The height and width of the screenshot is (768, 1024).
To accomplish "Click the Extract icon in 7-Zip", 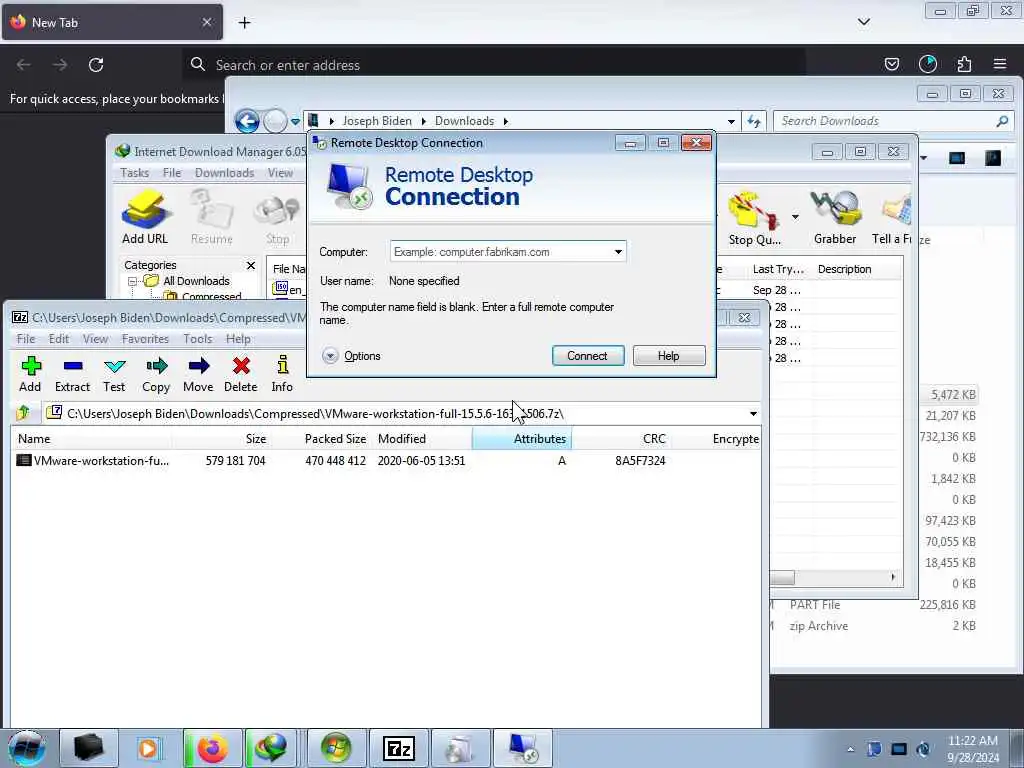I will tap(72, 374).
